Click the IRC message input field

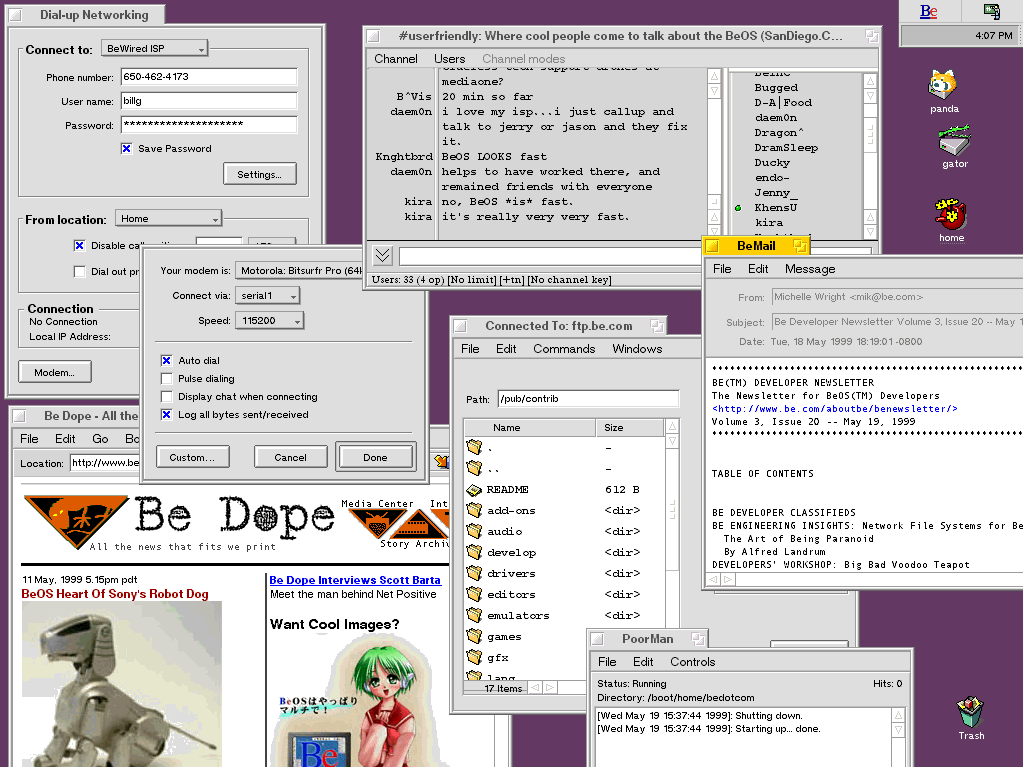(x=550, y=255)
